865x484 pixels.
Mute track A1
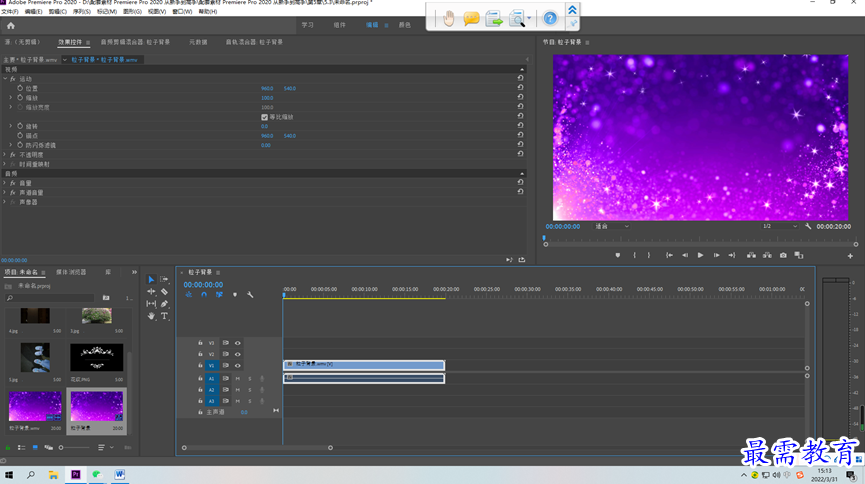tap(238, 379)
